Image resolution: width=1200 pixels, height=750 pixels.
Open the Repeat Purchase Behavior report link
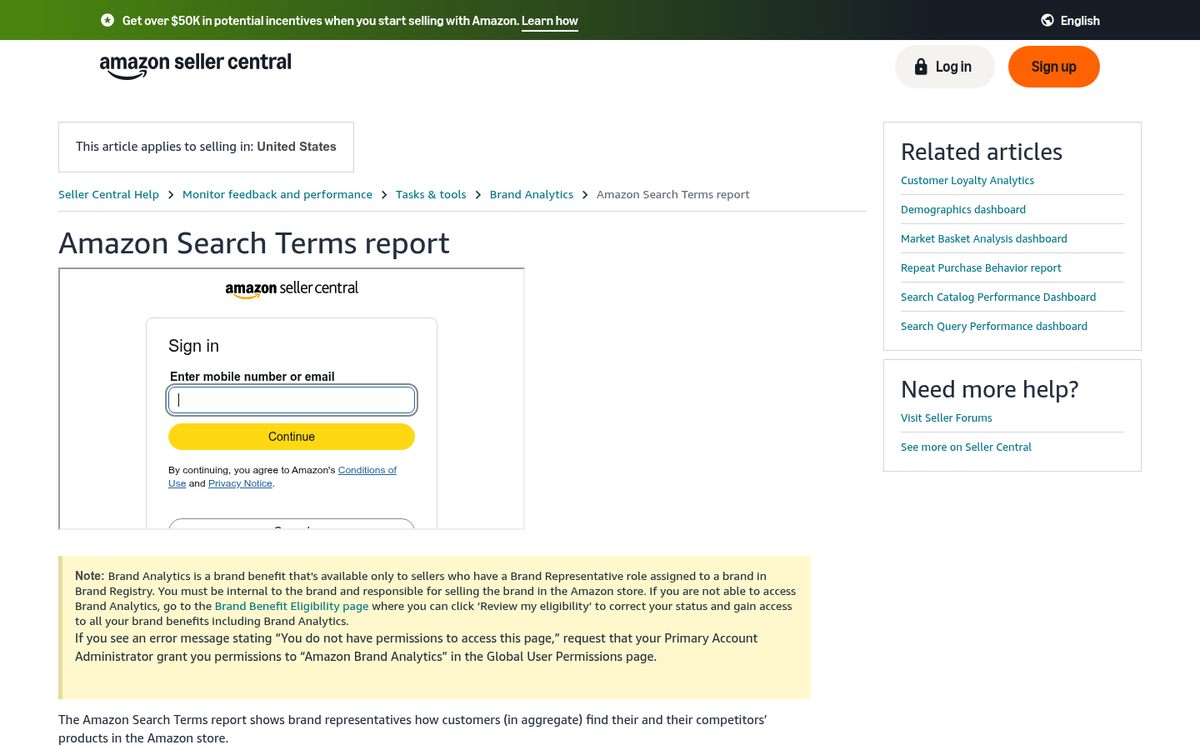(x=980, y=267)
